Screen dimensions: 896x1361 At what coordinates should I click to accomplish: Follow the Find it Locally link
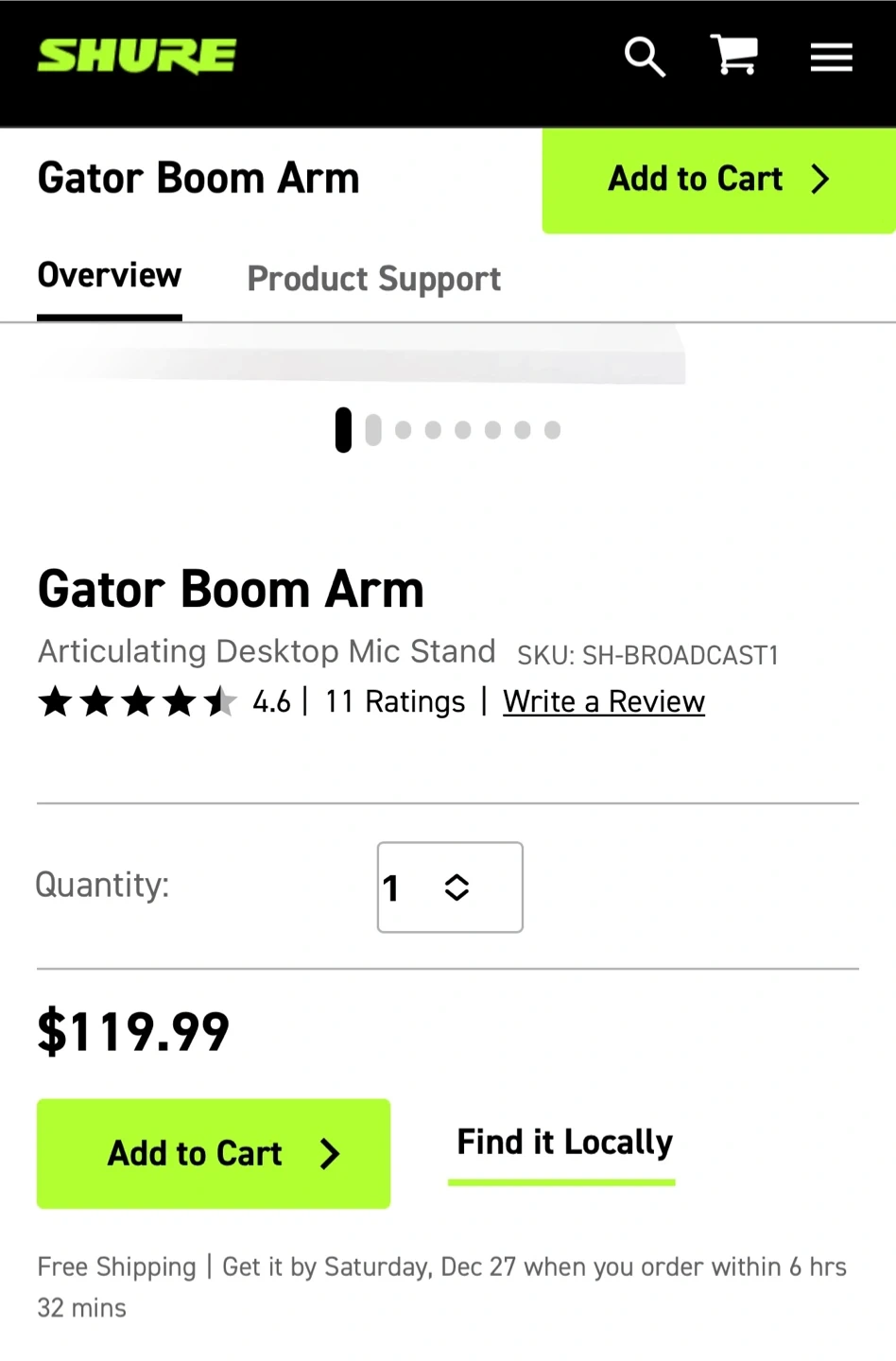pyautogui.click(x=564, y=1143)
